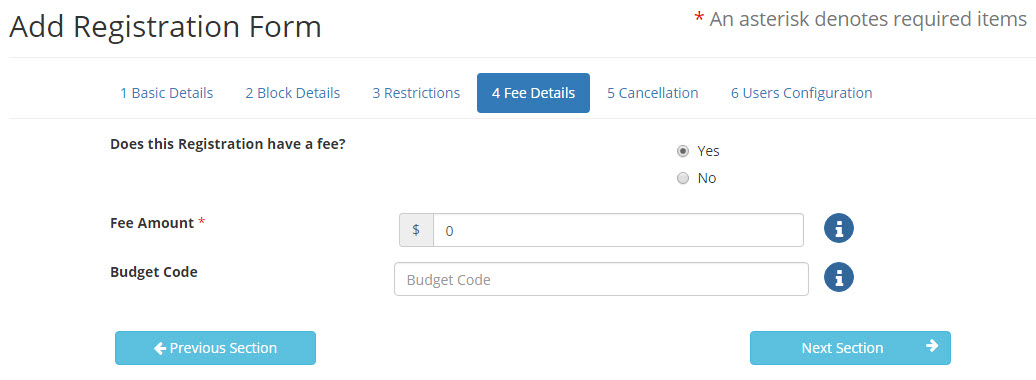Select the active 4 Fee Details tab
Screen dimensions: 1036x380
tap(533, 93)
